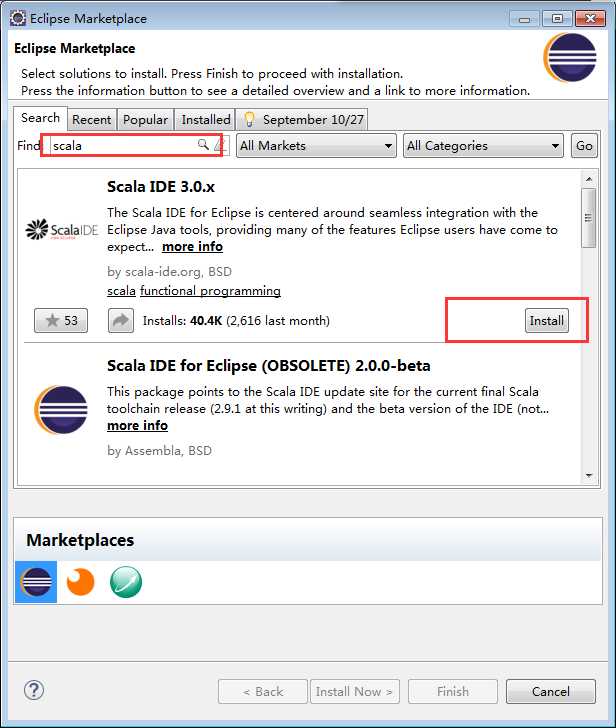Click the Back button
Screen dimensions: 616x728
click(263, 691)
